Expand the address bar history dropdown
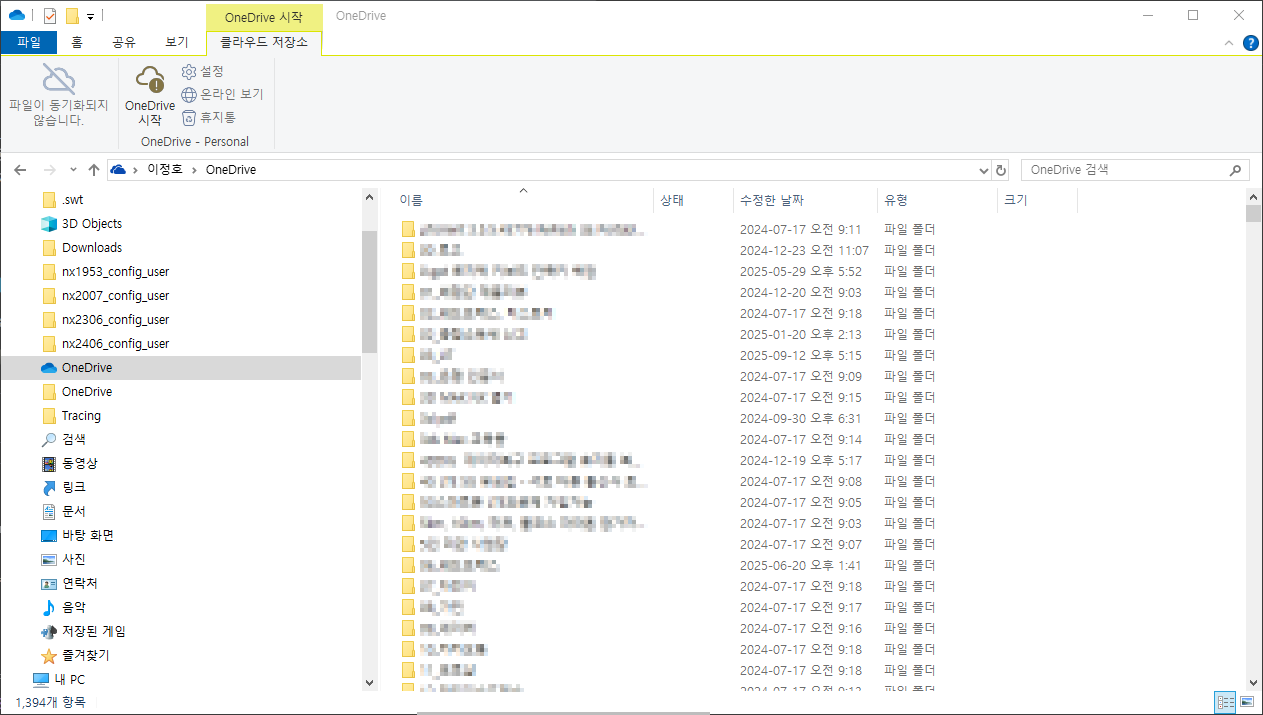 click(x=982, y=169)
